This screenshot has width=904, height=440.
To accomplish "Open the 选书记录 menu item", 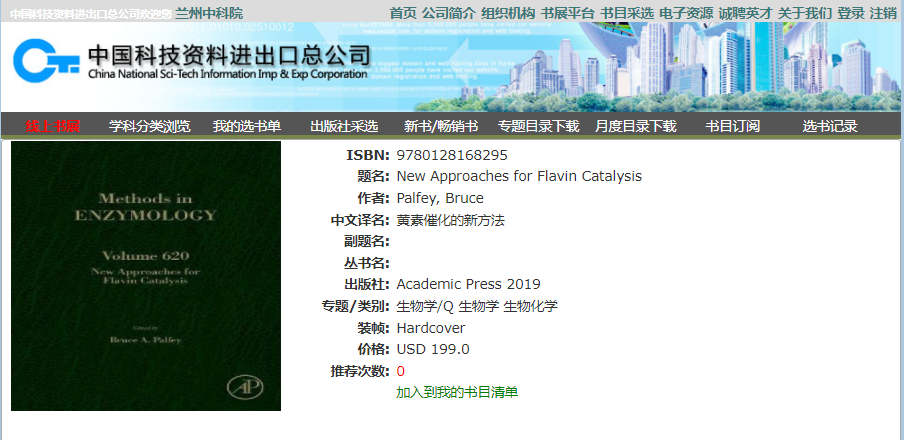I will [x=830, y=126].
